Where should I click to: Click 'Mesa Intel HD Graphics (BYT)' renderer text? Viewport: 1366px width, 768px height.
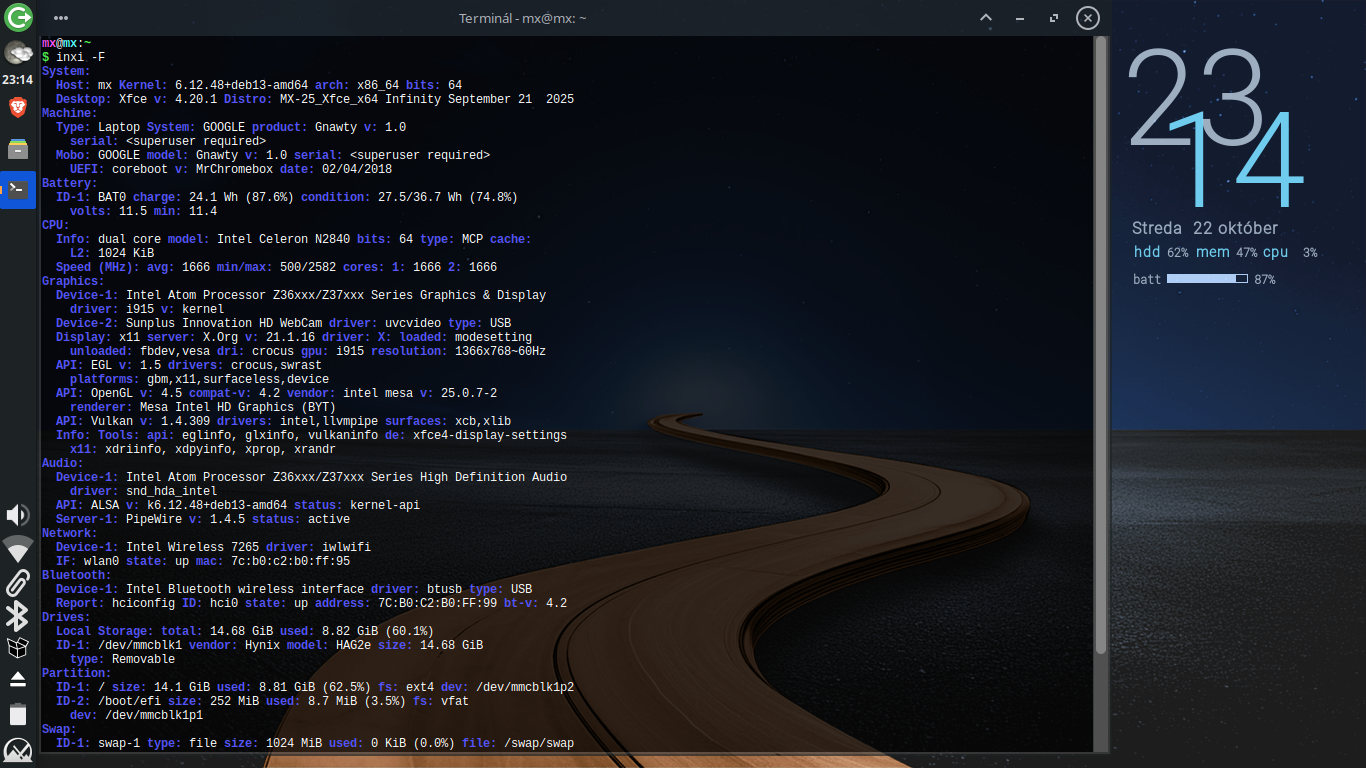click(x=238, y=407)
